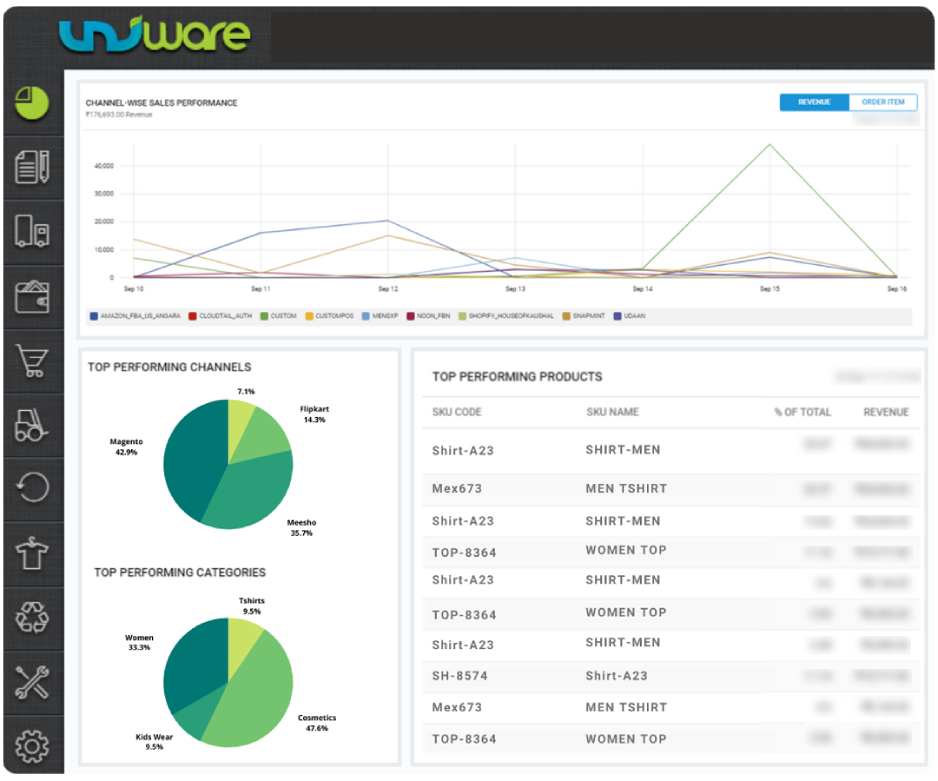
Task: Click the 'CHANNEL-WISE SALES PERFORMANCE' title
Action: 162,103
